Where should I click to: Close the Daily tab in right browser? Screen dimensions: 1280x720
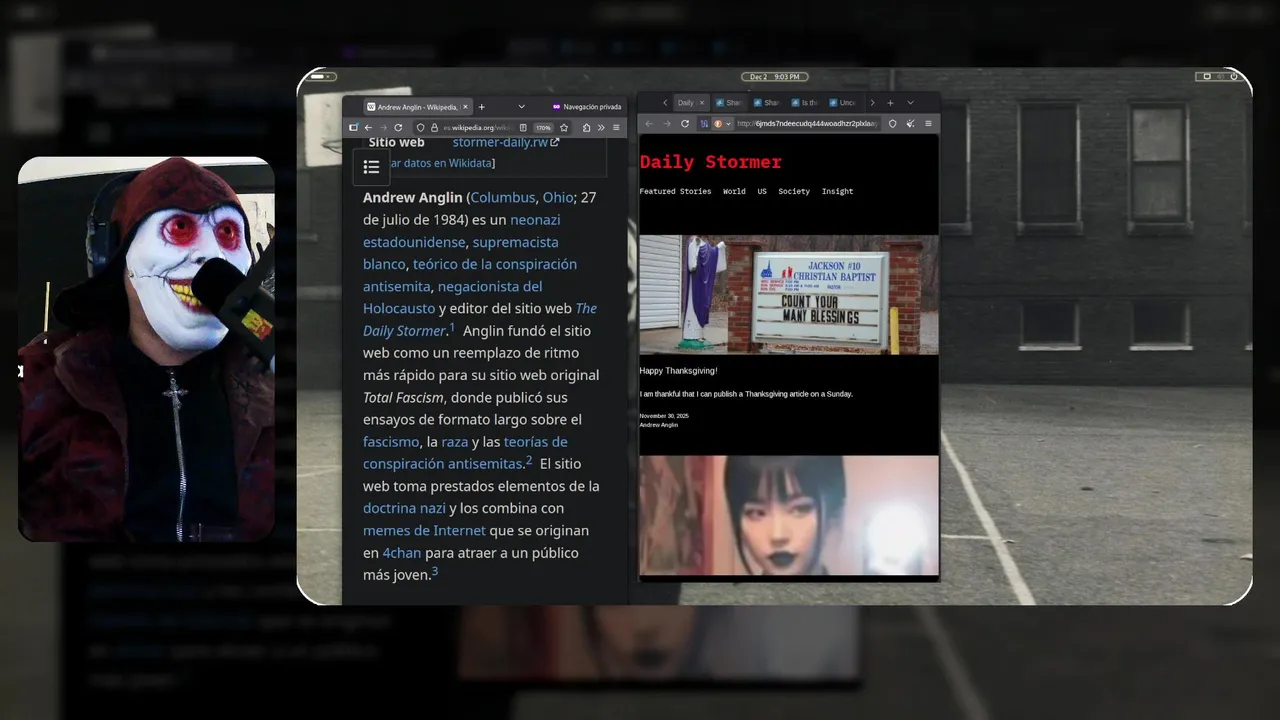coord(702,103)
